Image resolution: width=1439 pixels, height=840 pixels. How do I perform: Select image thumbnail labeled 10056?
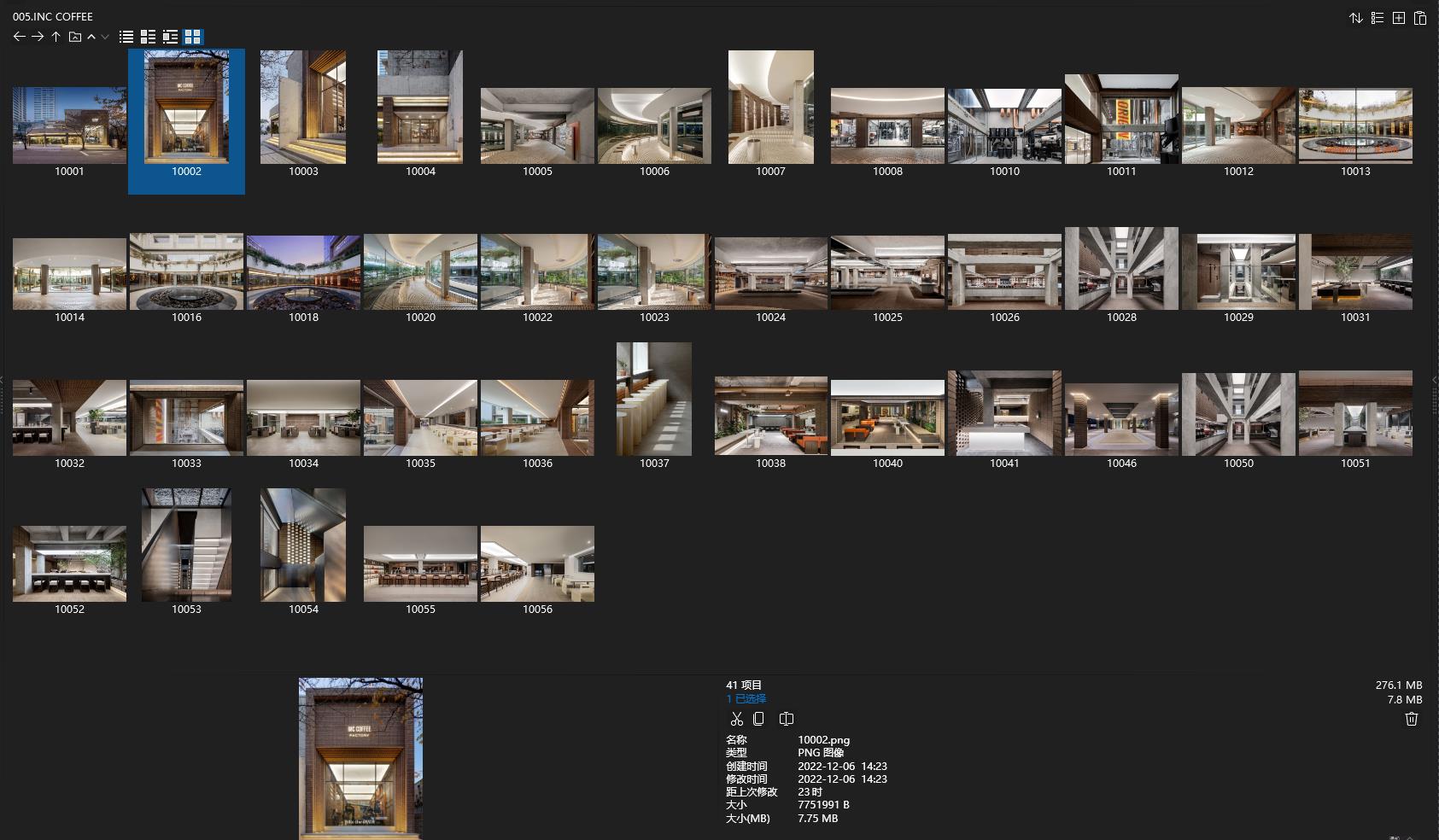(537, 564)
